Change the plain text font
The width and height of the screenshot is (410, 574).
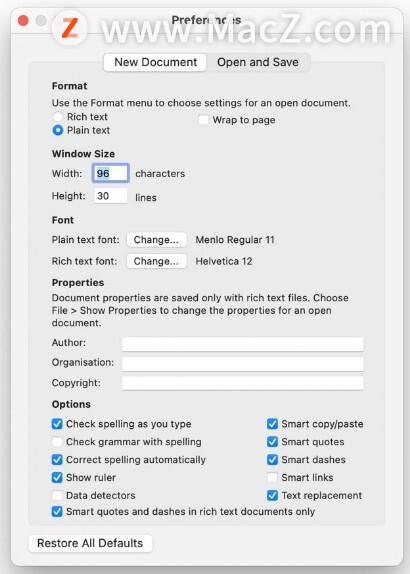(x=156, y=240)
